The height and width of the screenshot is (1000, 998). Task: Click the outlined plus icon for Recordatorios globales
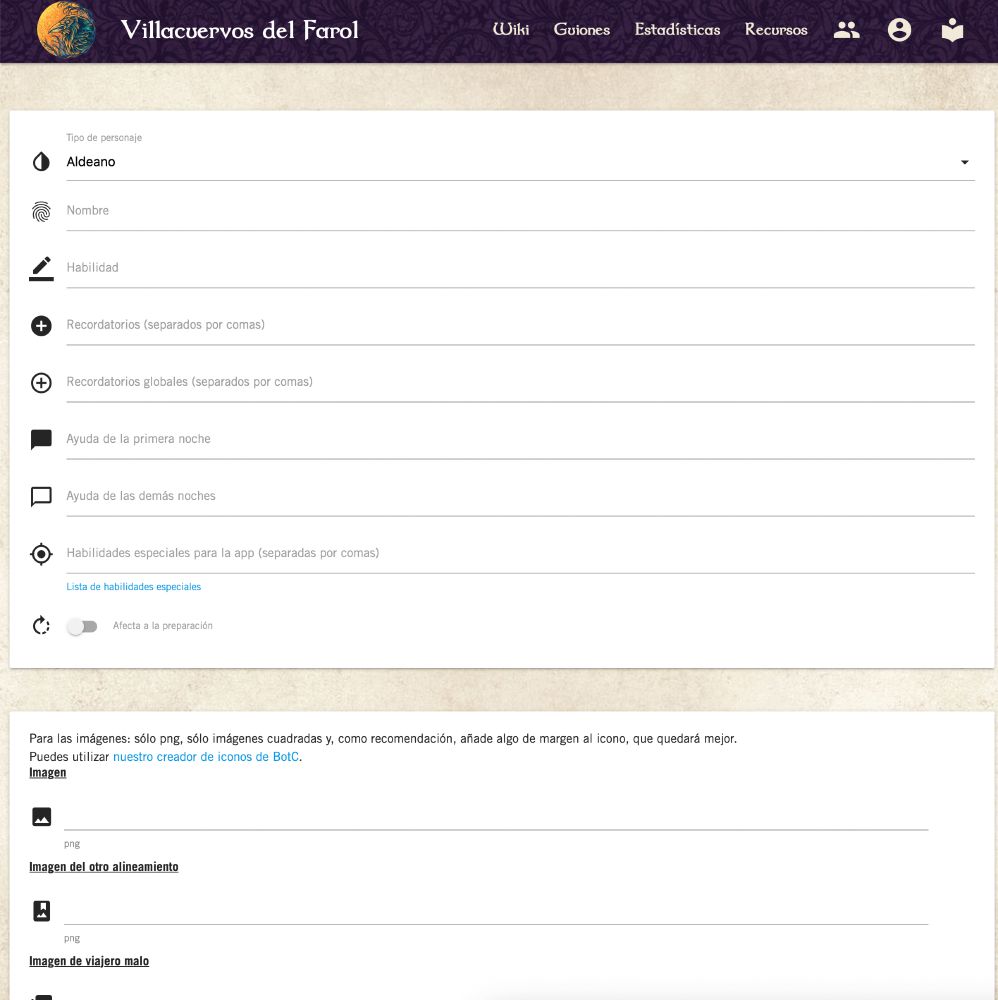41,383
